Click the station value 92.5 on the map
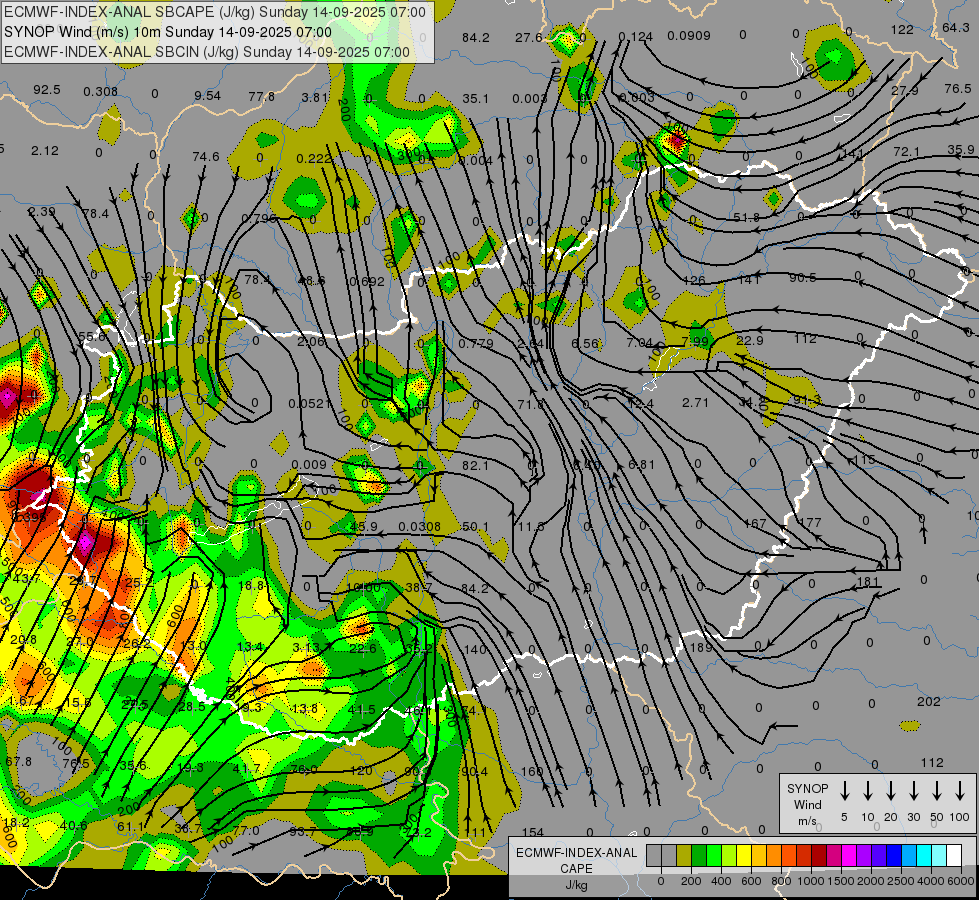The image size is (979, 900). [x=47, y=89]
